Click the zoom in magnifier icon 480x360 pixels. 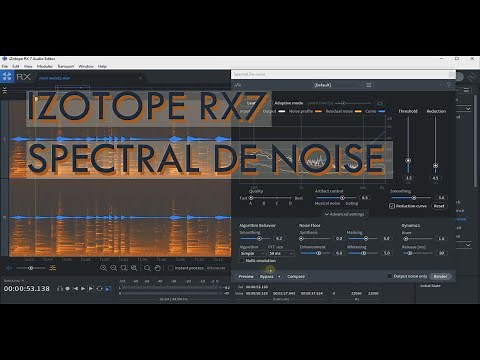[x=103, y=268]
